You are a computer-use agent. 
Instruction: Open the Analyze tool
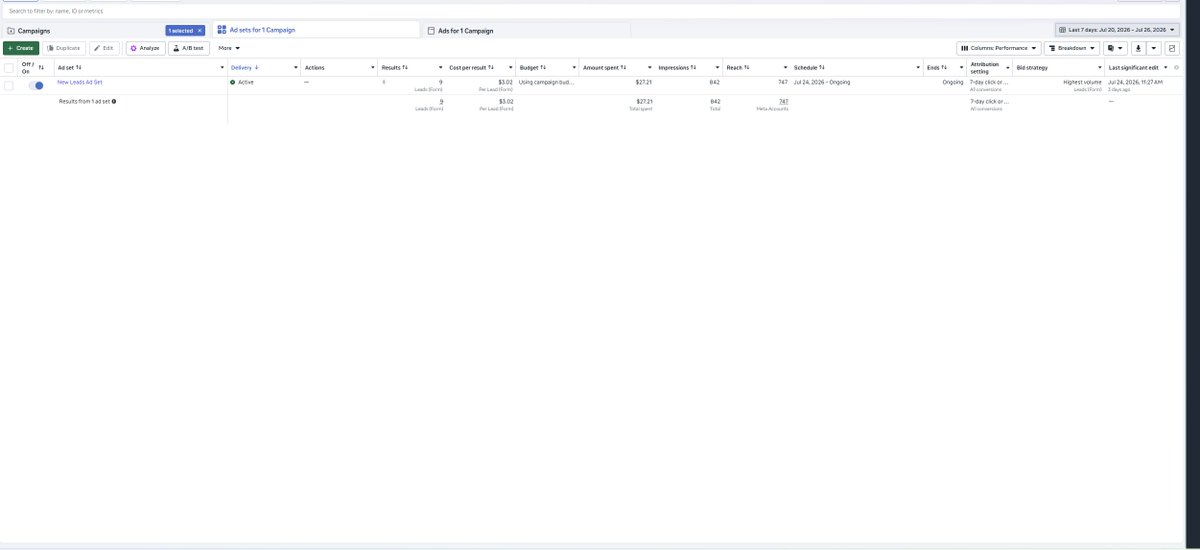[145, 48]
